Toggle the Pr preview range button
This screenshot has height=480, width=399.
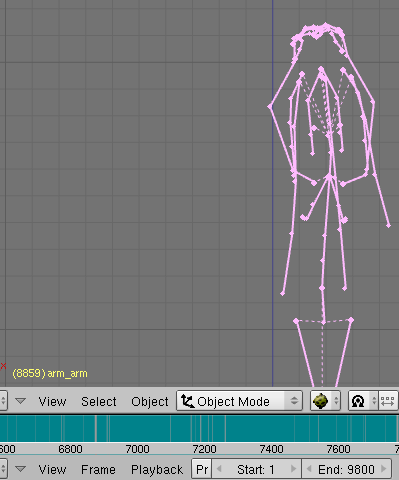pyautogui.click(x=202, y=469)
